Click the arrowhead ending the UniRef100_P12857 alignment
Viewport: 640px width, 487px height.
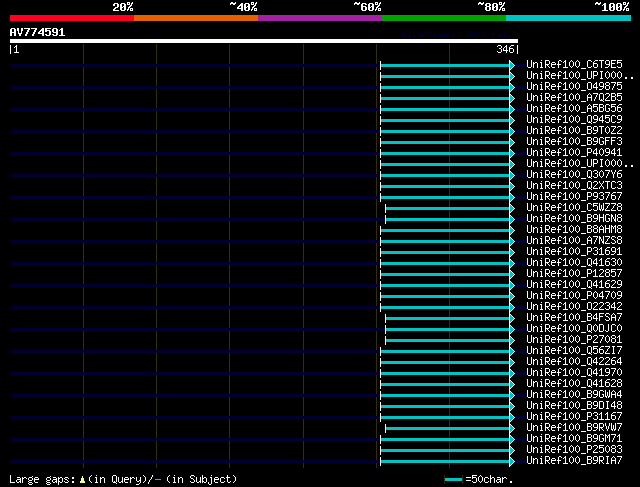point(512,274)
